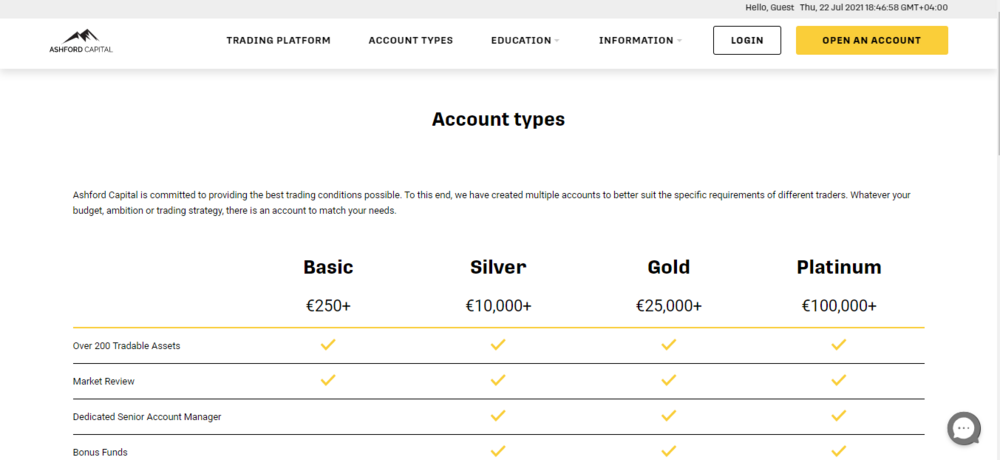Click the Ashford Capital logo
Image resolution: width=1000 pixels, height=460 pixels.
[81, 40]
